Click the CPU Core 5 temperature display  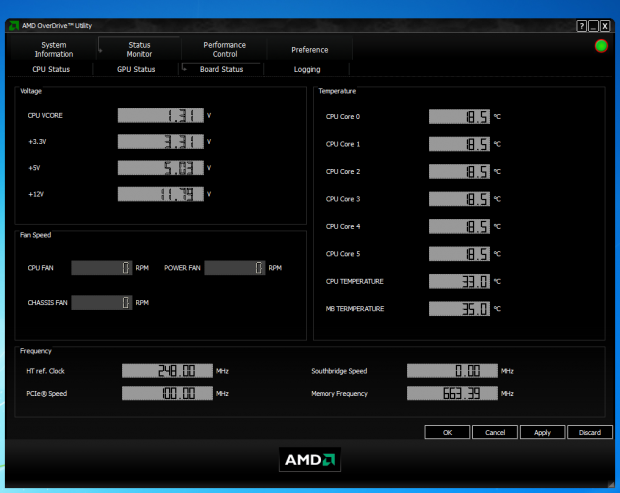(x=459, y=254)
